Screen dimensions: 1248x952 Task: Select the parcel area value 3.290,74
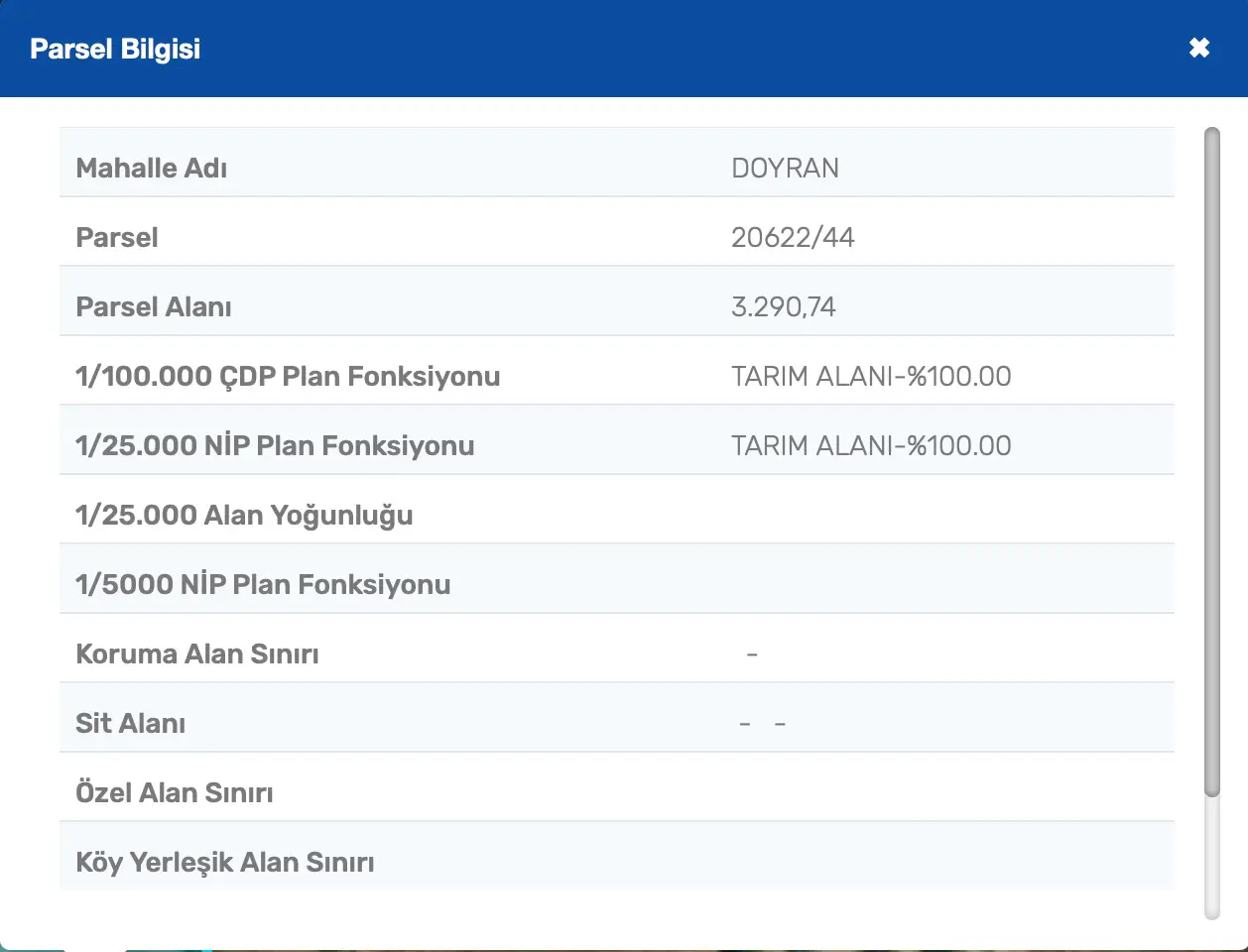[x=784, y=306]
